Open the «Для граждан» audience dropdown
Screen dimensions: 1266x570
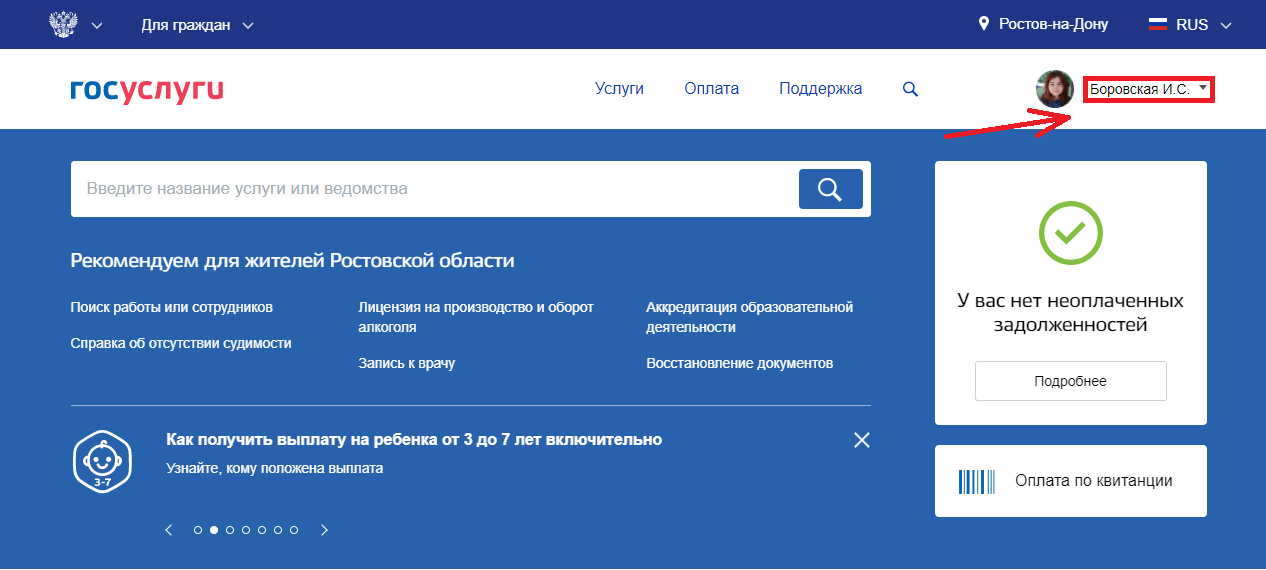click(197, 25)
